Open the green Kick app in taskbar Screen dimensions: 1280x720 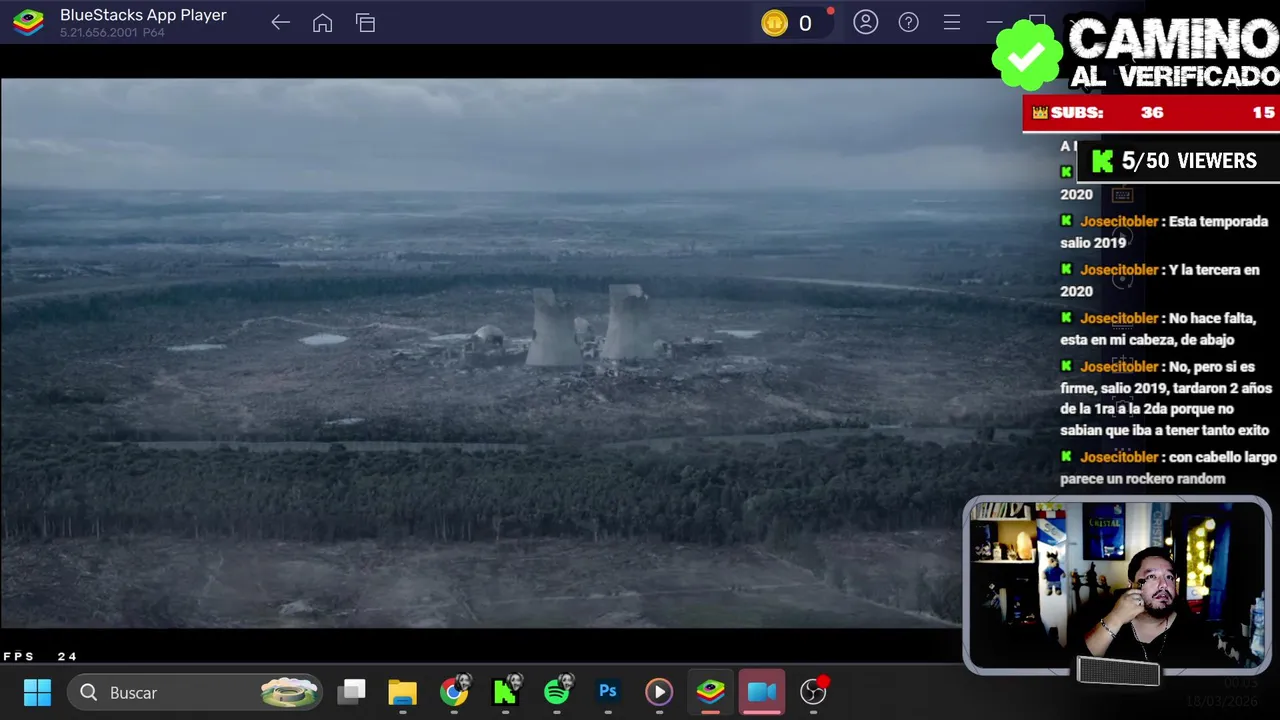tap(506, 692)
